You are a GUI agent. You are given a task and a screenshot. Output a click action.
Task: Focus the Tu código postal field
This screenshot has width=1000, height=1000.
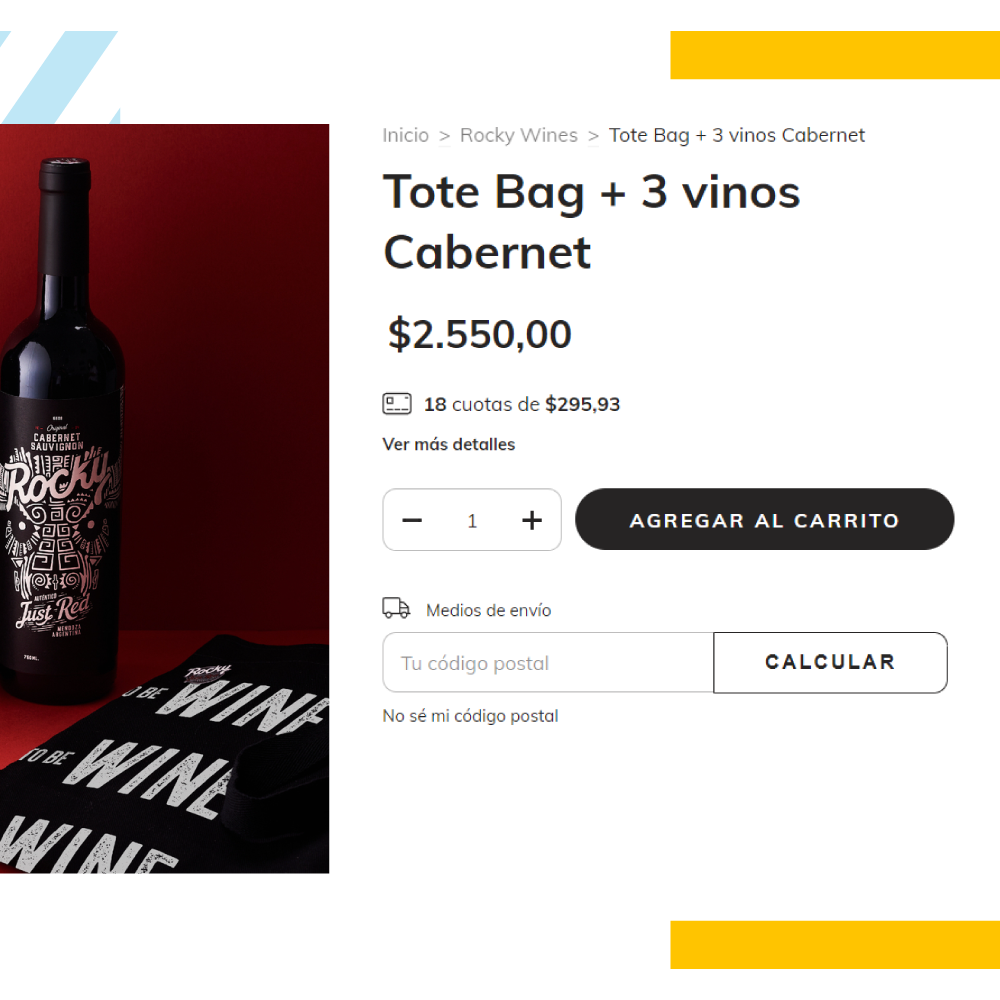click(548, 663)
